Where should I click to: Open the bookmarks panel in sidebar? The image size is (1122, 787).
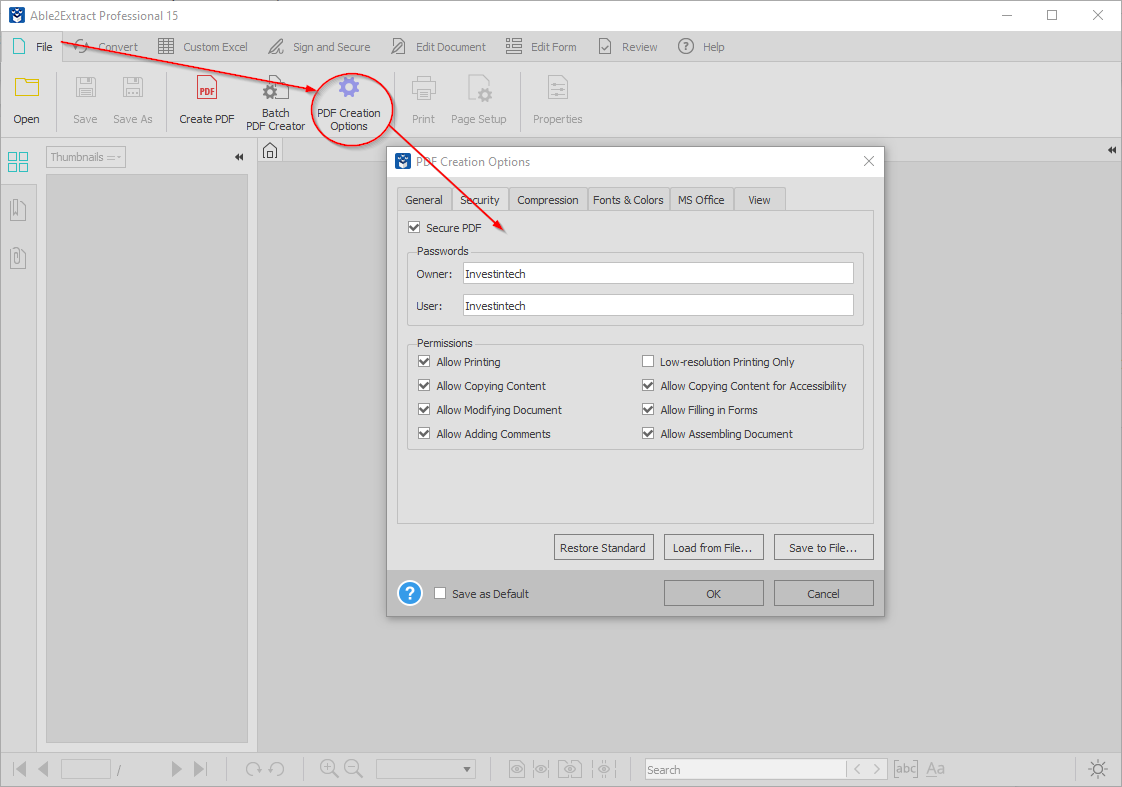[x=18, y=210]
